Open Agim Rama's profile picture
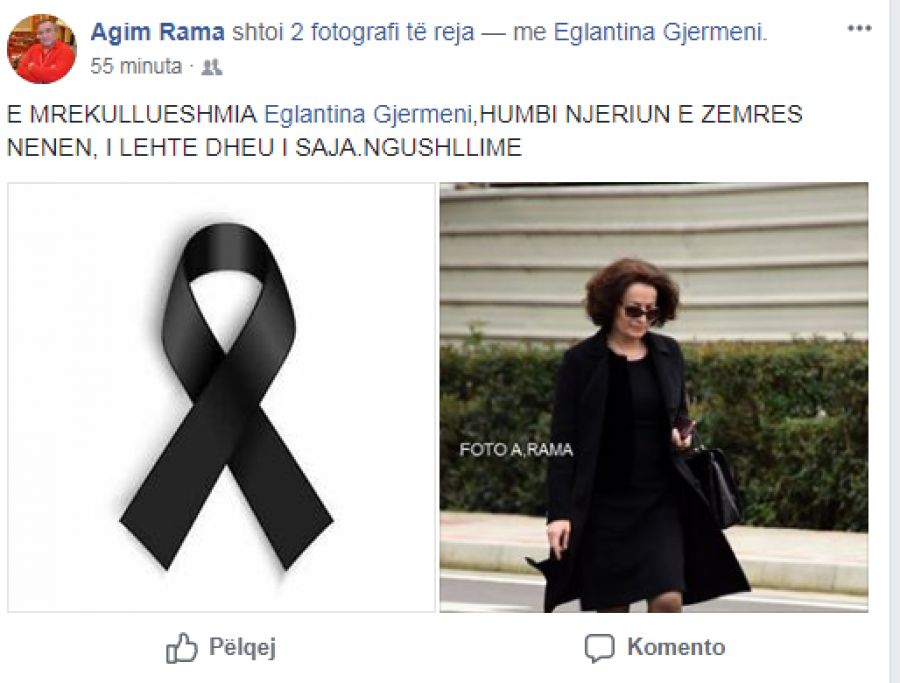 [x=41, y=49]
